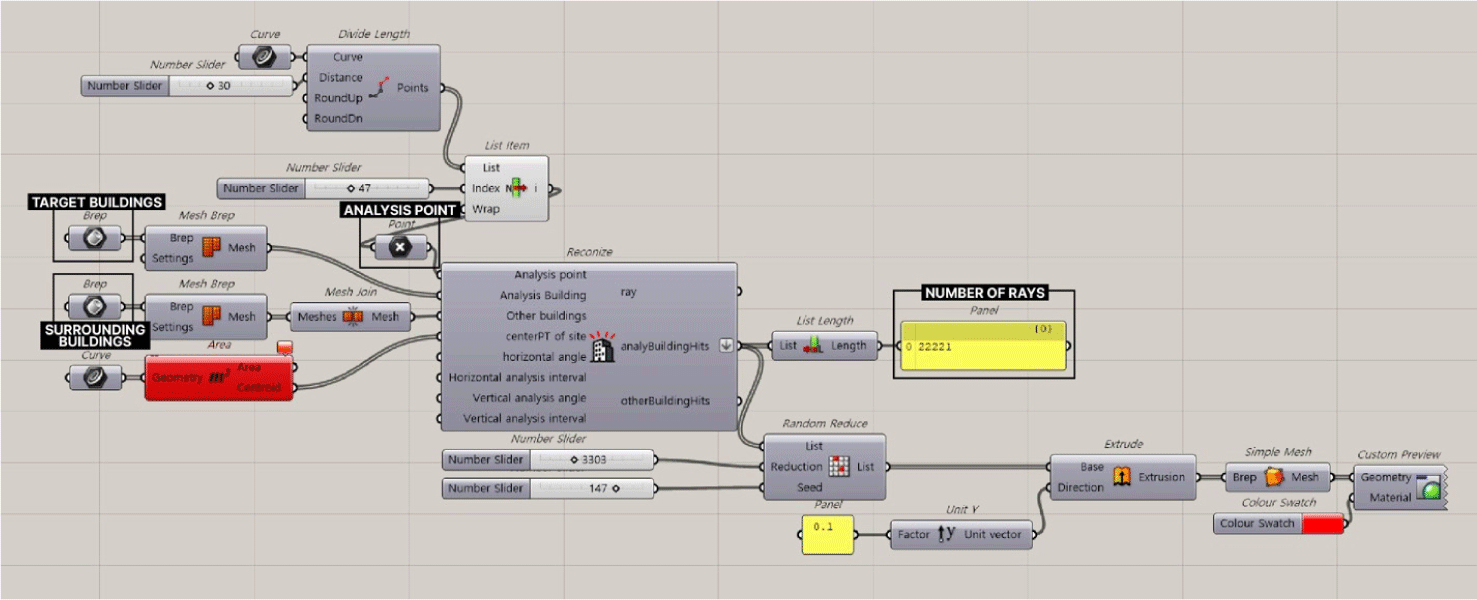Click the Reduction input on Random Reduce

coord(796,467)
